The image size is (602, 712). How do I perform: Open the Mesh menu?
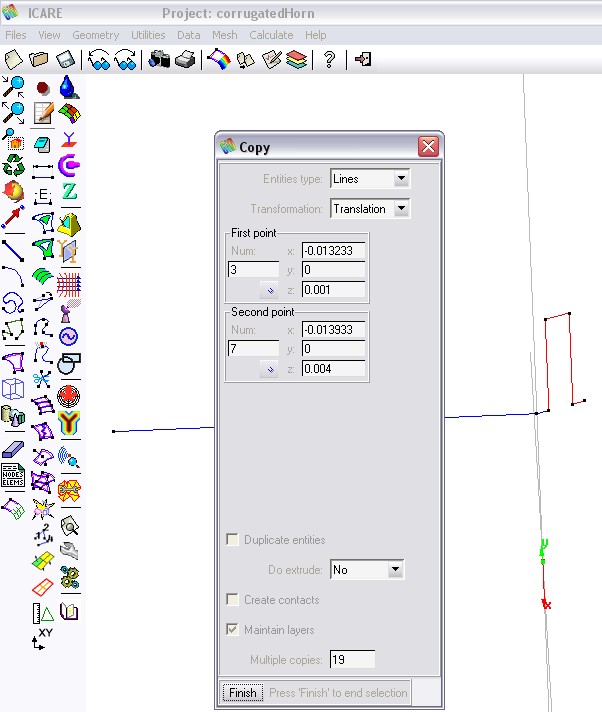tap(225, 35)
